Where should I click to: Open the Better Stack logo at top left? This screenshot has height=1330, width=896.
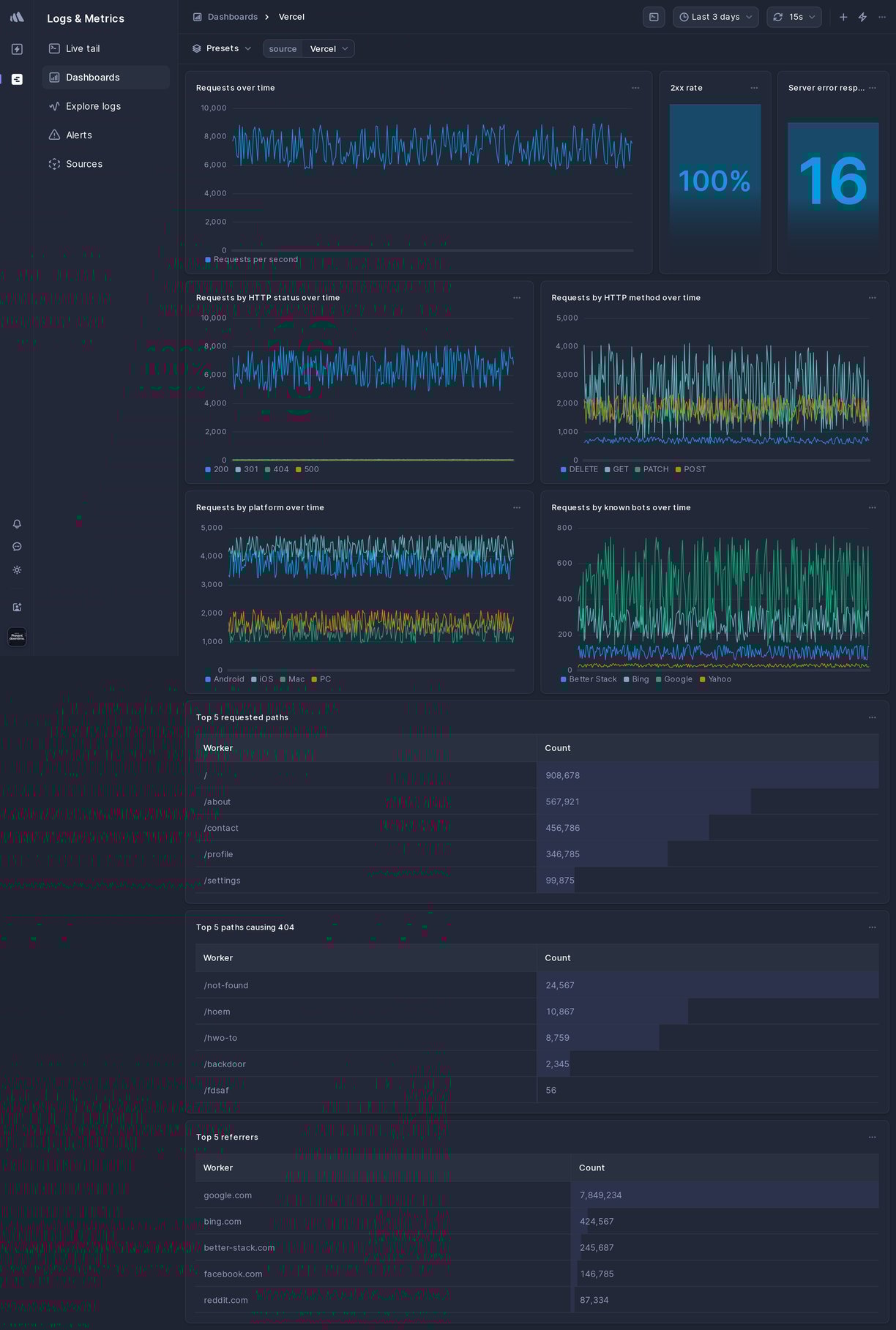pyautogui.click(x=17, y=17)
